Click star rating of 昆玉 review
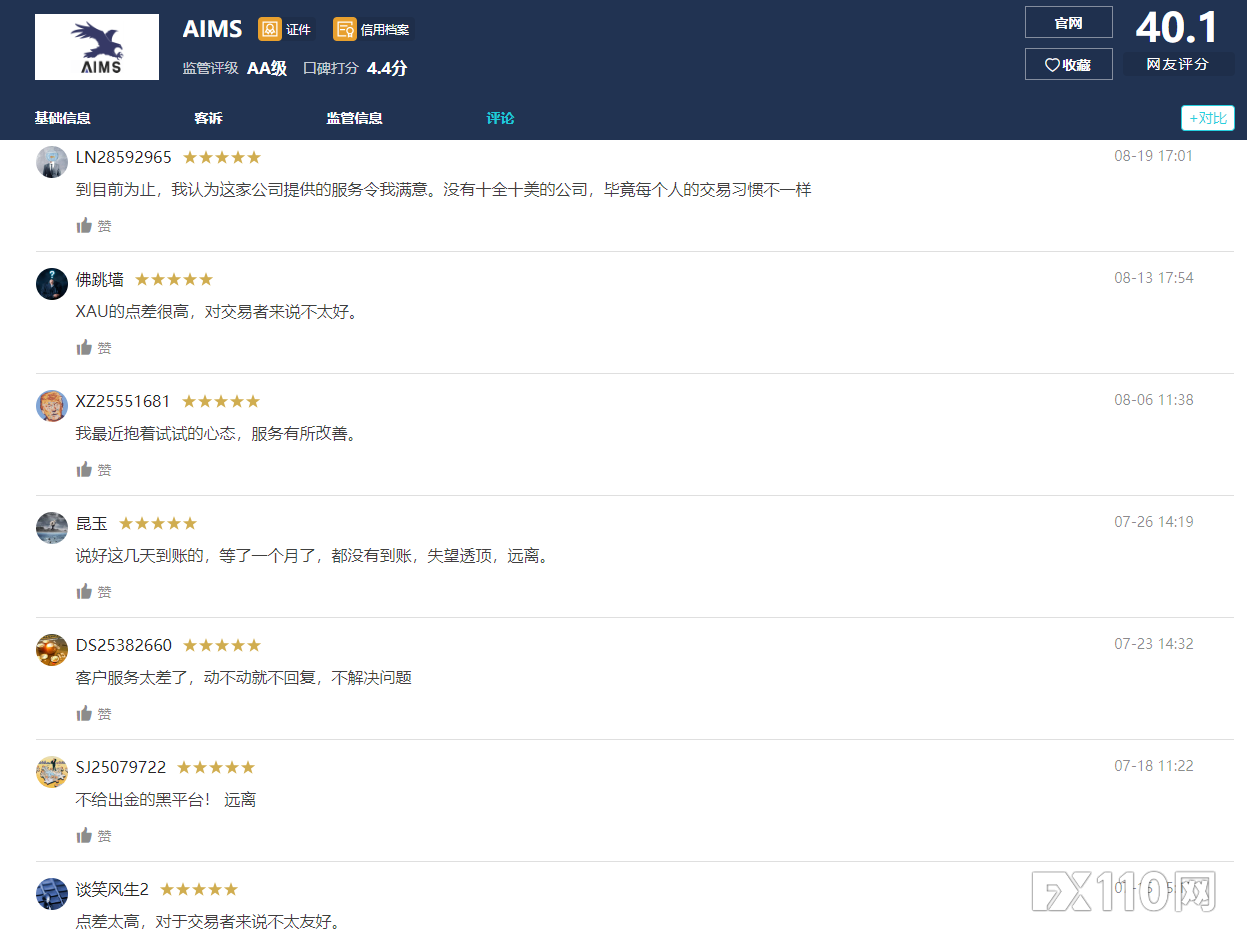 158,524
